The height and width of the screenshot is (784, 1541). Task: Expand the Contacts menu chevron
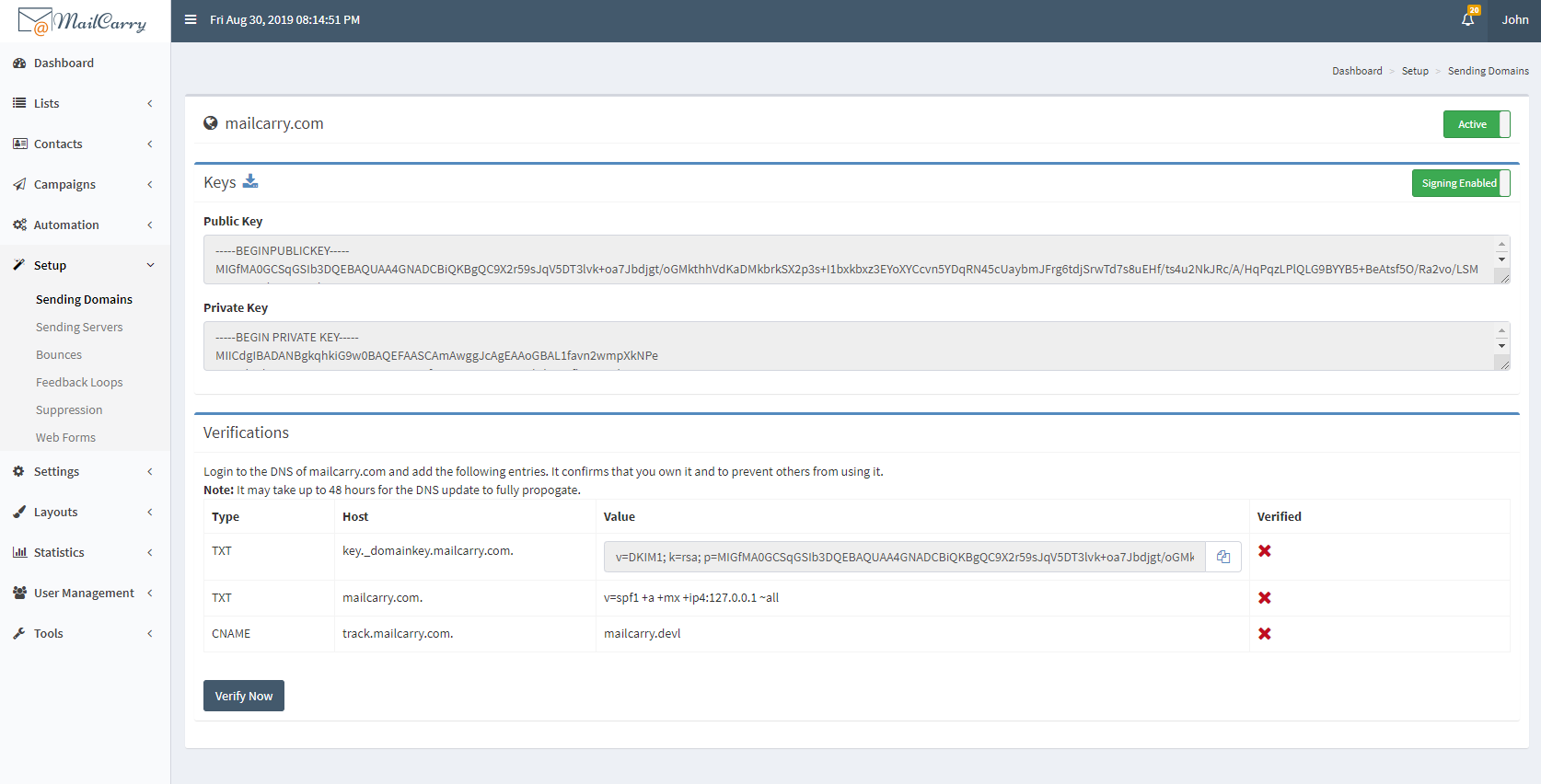tap(150, 144)
